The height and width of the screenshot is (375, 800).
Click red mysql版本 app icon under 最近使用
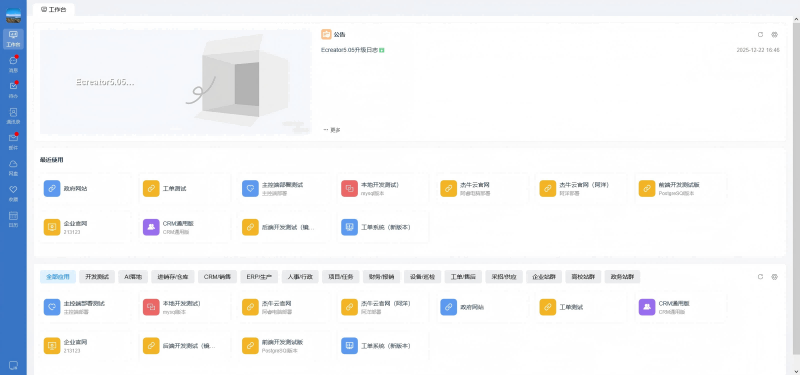pyautogui.click(x=349, y=188)
